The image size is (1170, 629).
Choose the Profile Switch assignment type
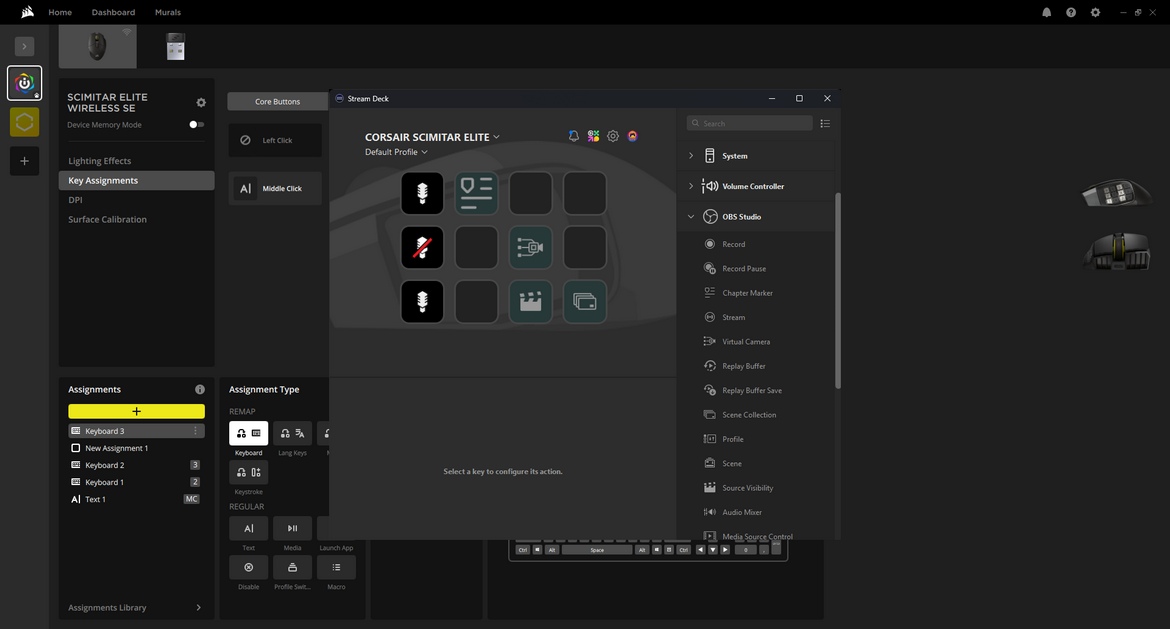[x=292, y=567]
